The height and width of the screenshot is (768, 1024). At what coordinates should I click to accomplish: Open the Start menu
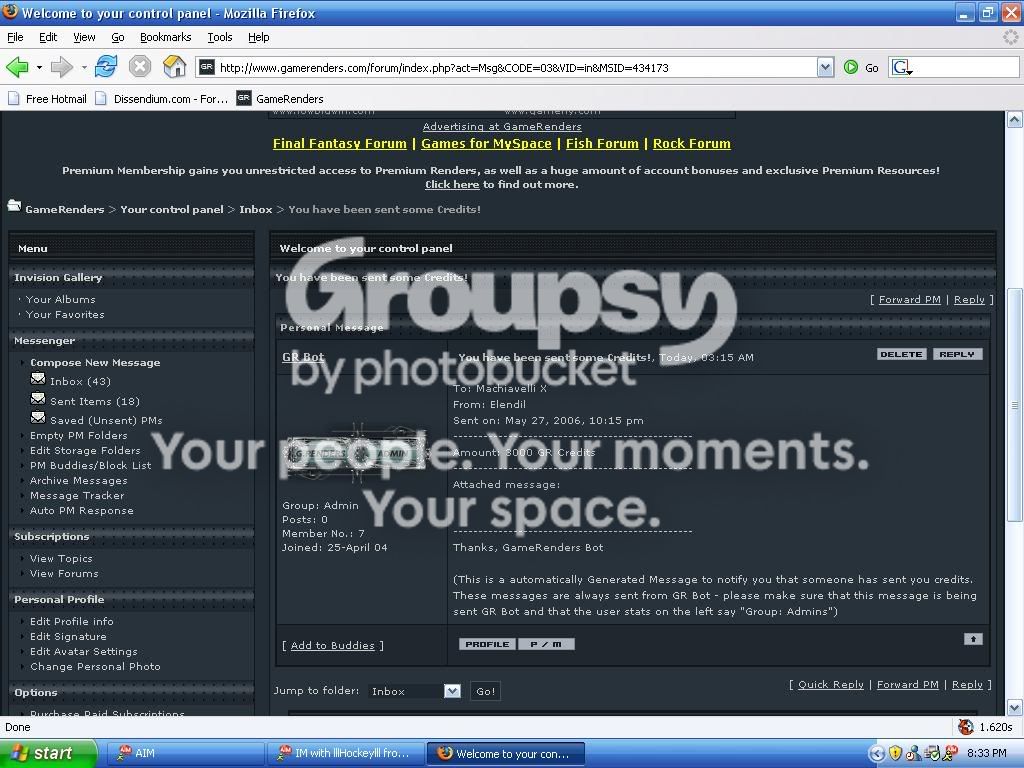[48, 753]
